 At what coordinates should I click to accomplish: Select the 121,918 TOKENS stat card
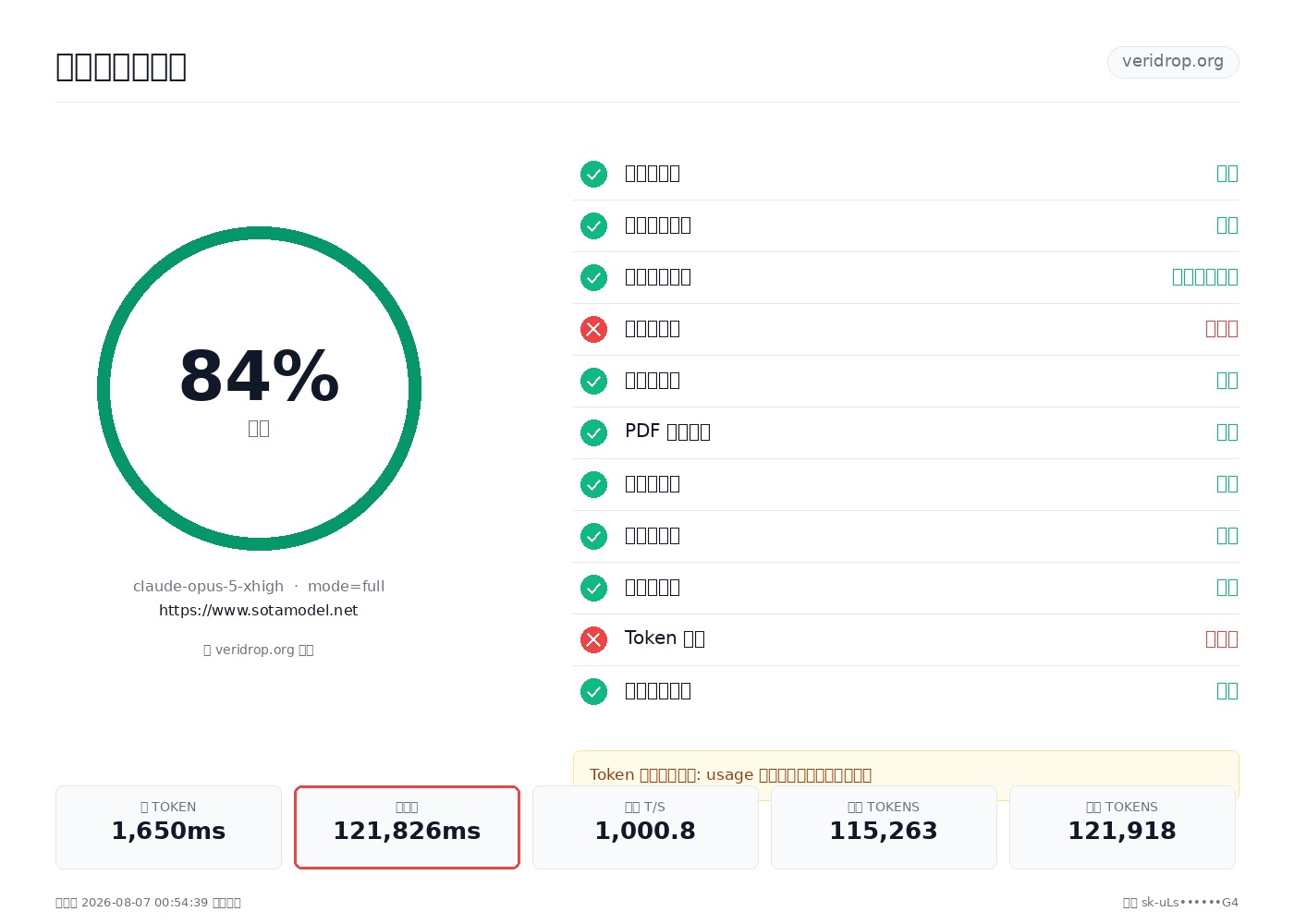point(1122,827)
